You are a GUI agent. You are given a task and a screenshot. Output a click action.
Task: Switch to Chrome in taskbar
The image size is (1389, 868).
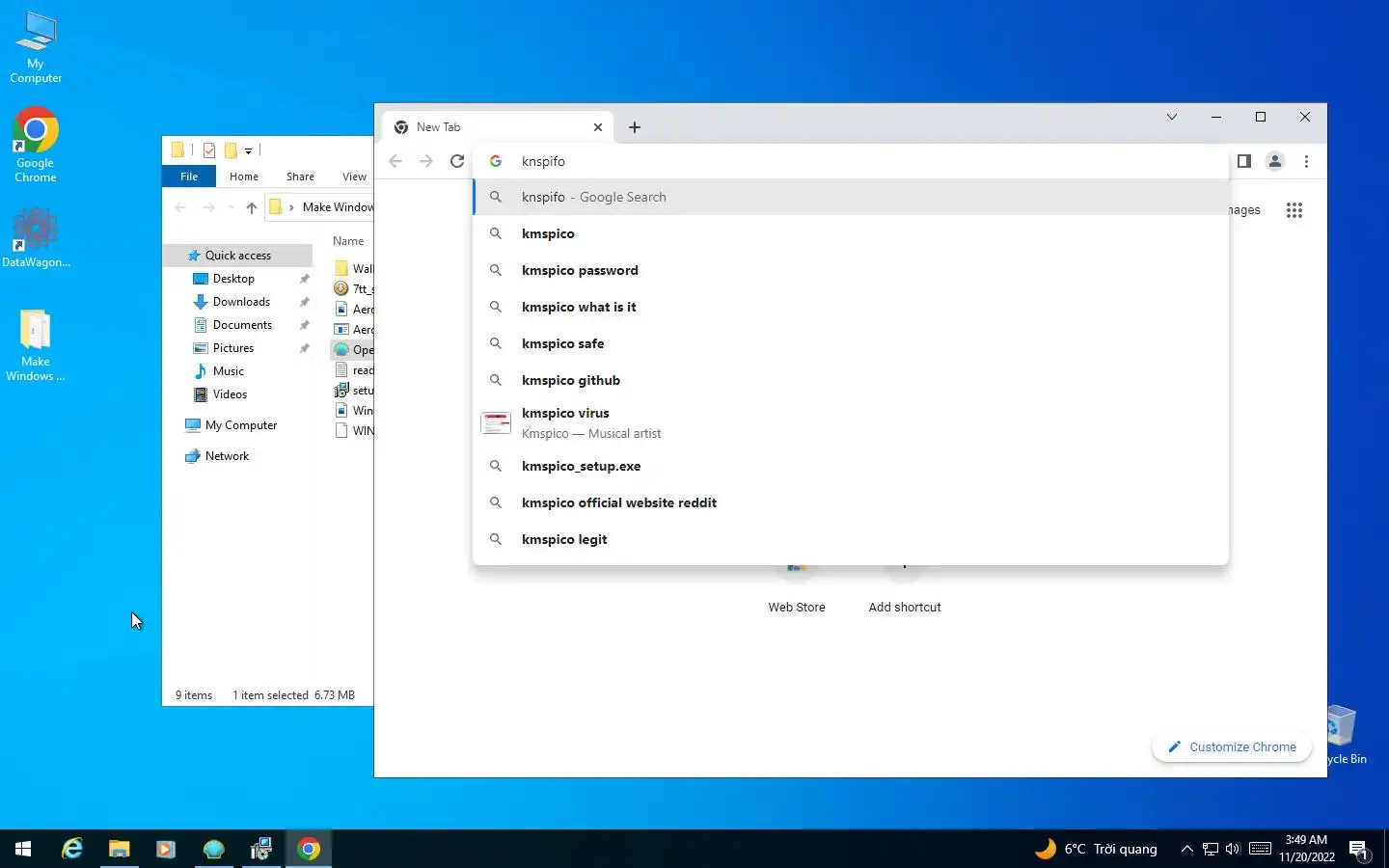coord(309,849)
